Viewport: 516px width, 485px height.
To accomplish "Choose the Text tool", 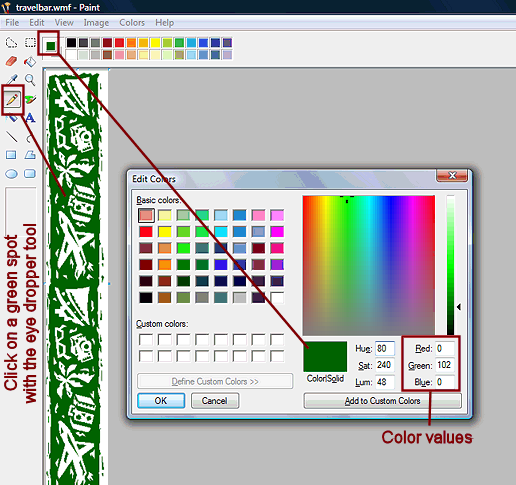I will (x=30, y=118).
